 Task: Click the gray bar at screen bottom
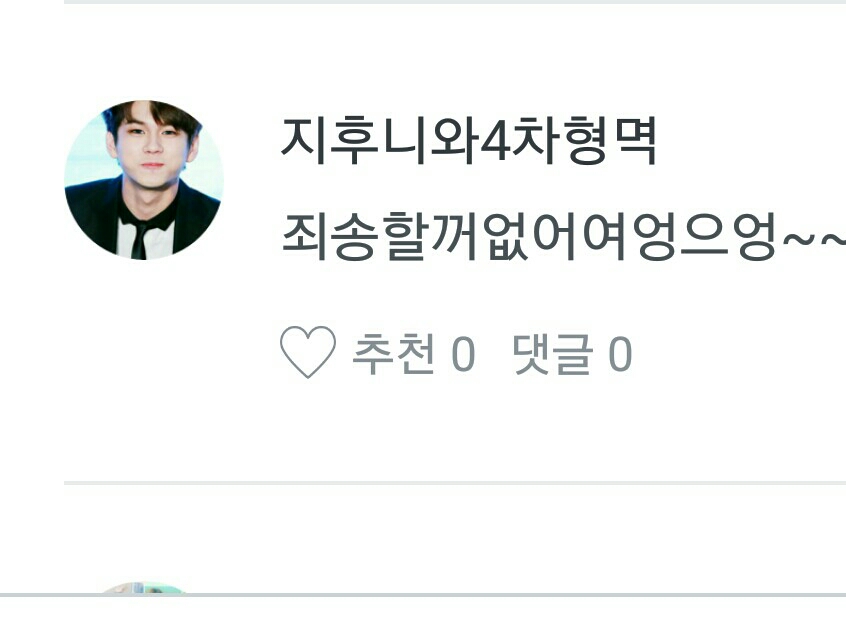[x=423, y=595]
